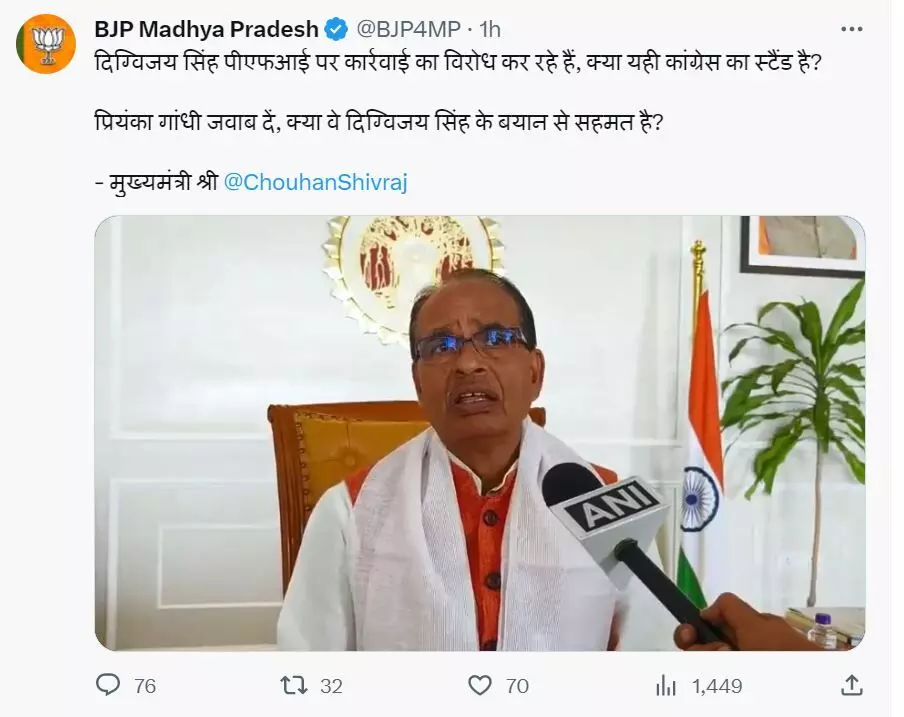Click the Priyanka Gandhi Hindi text line
Viewport: 904px width, 717px height.
pyautogui.click(x=379, y=122)
